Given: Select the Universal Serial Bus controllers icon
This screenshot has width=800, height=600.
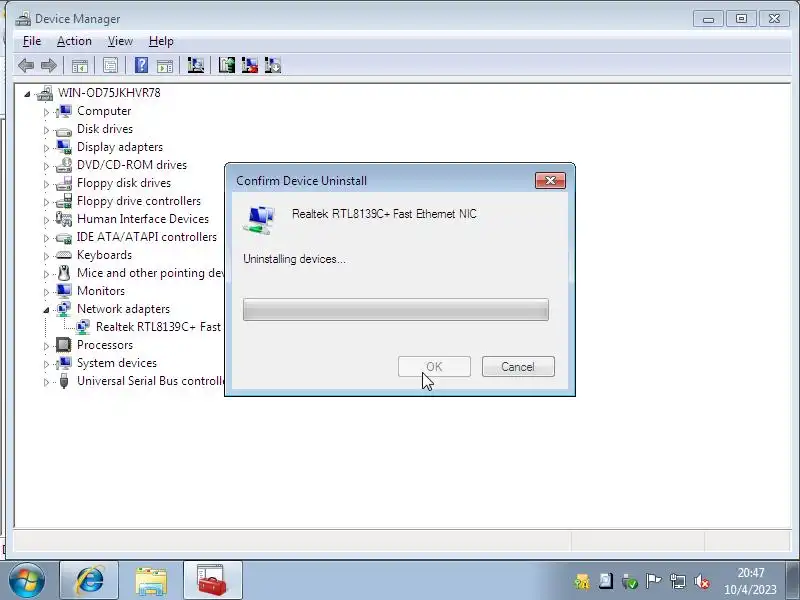Looking at the screenshot, I should (64, 381).
